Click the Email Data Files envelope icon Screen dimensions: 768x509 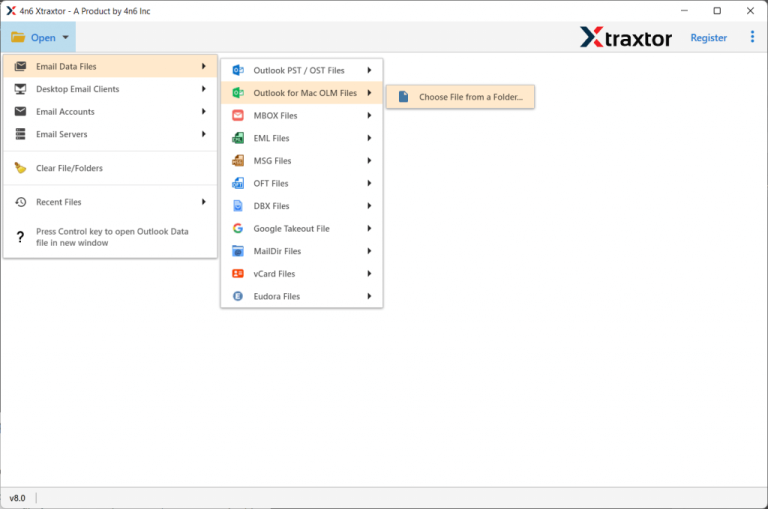(20, 66)
